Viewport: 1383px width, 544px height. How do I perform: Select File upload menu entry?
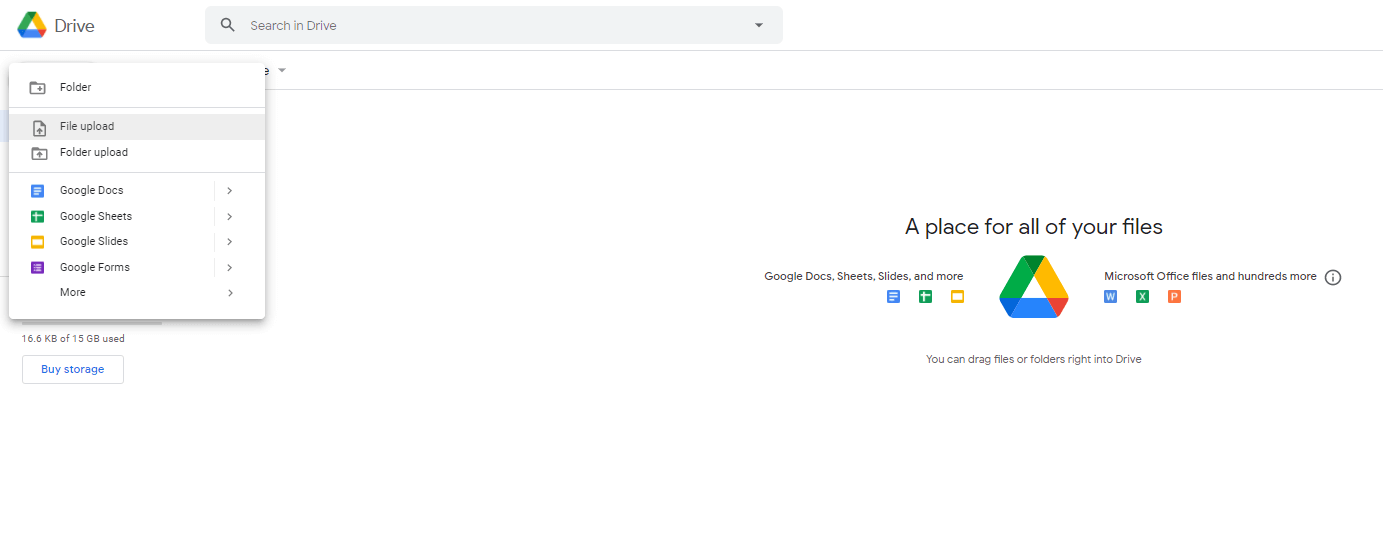pyautogui.click(x=137, y=127)
